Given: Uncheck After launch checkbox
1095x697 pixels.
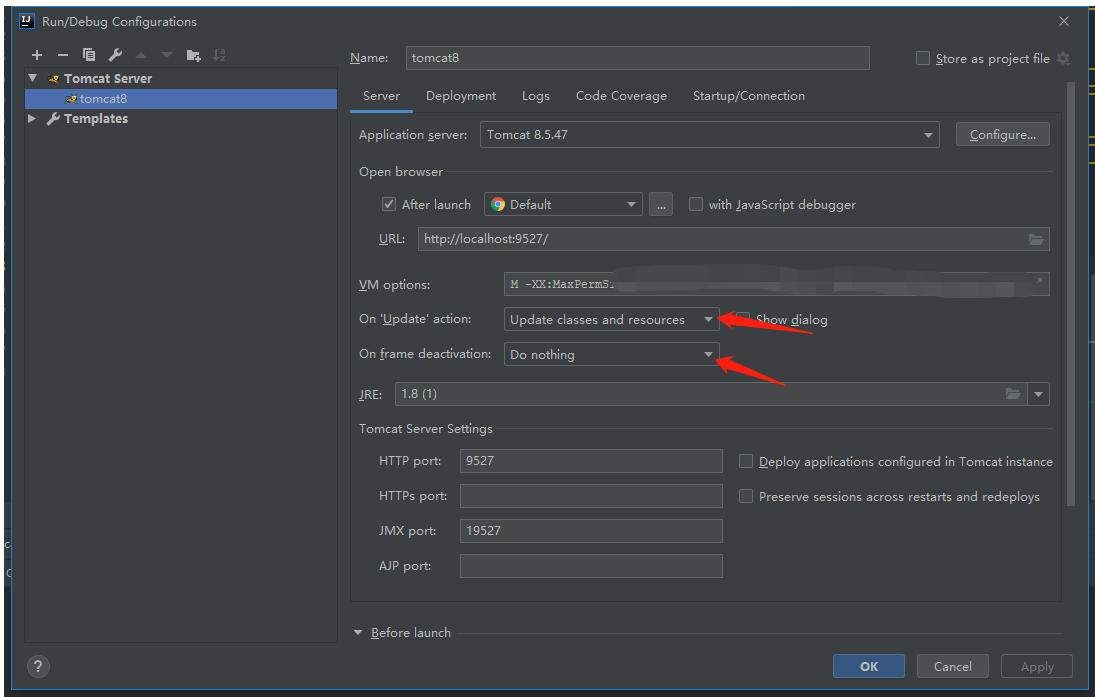Looking at the screenshot, I should (389, 205).
